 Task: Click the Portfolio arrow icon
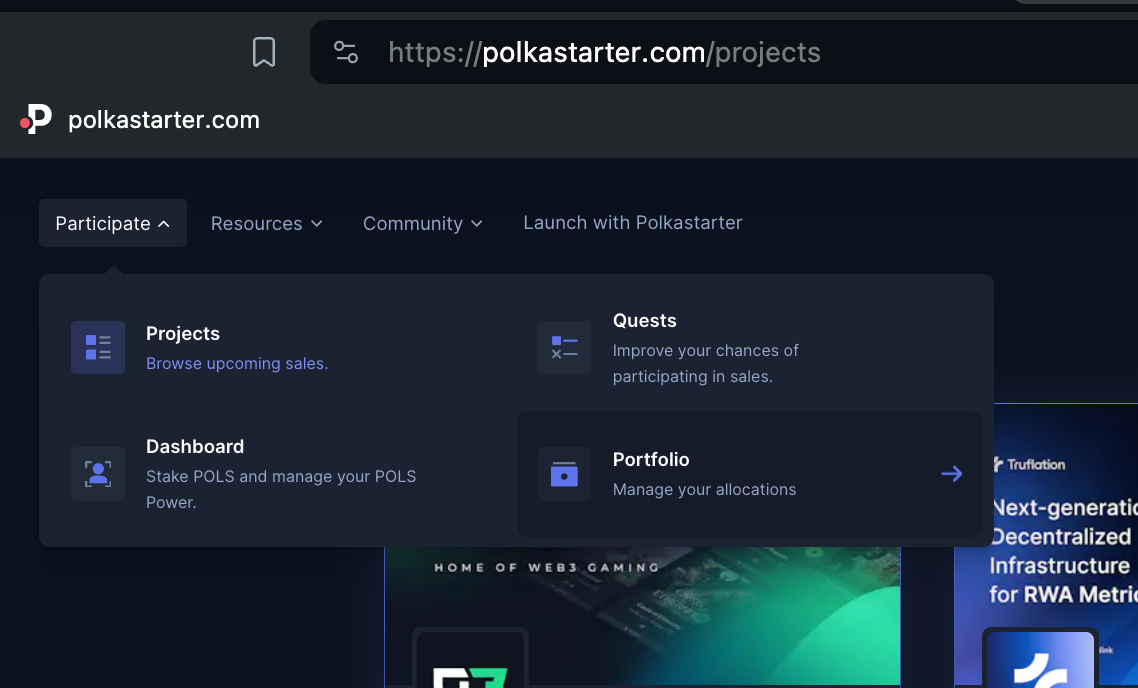951,474
